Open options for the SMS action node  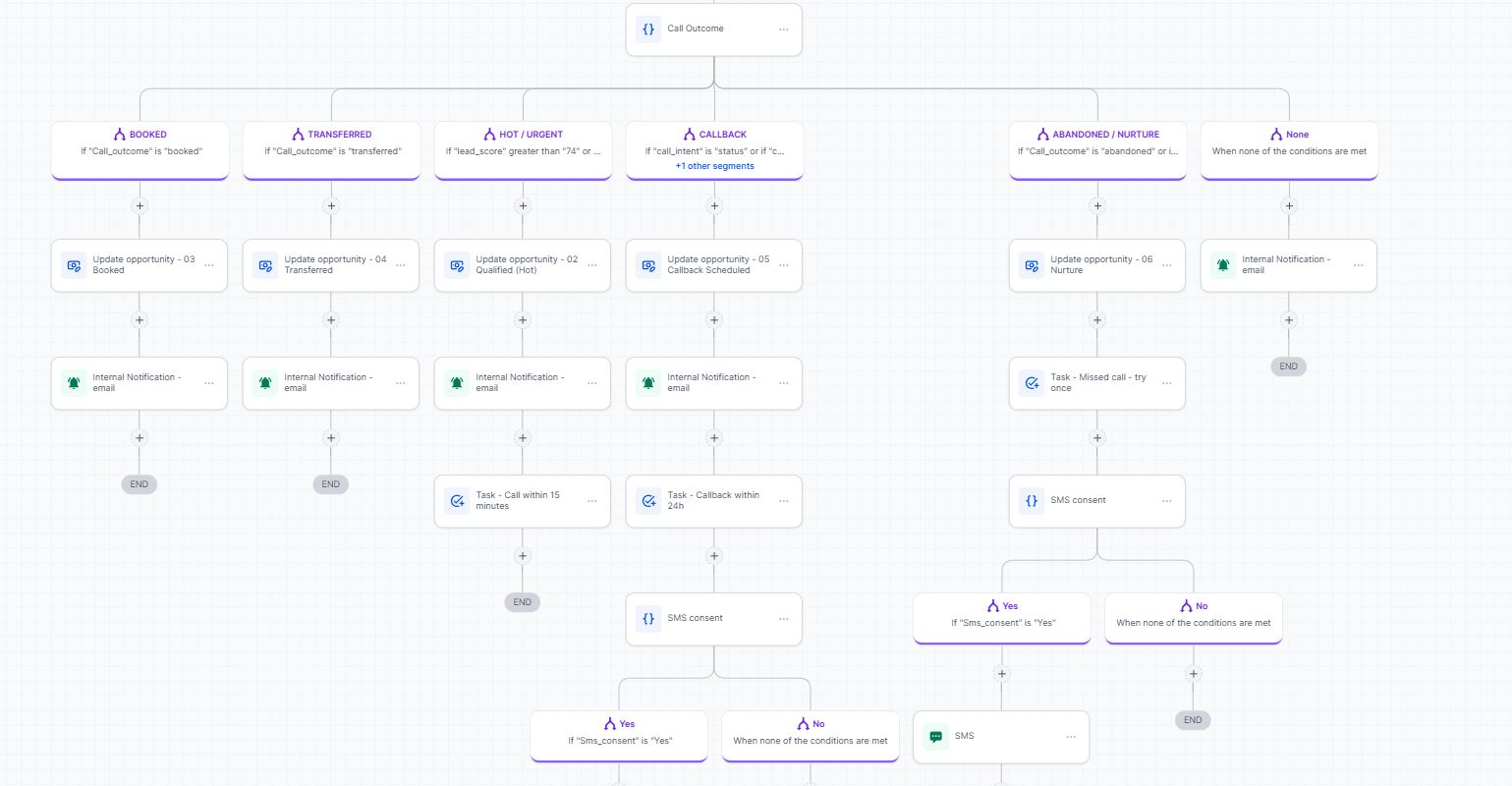click(1071, 737)
